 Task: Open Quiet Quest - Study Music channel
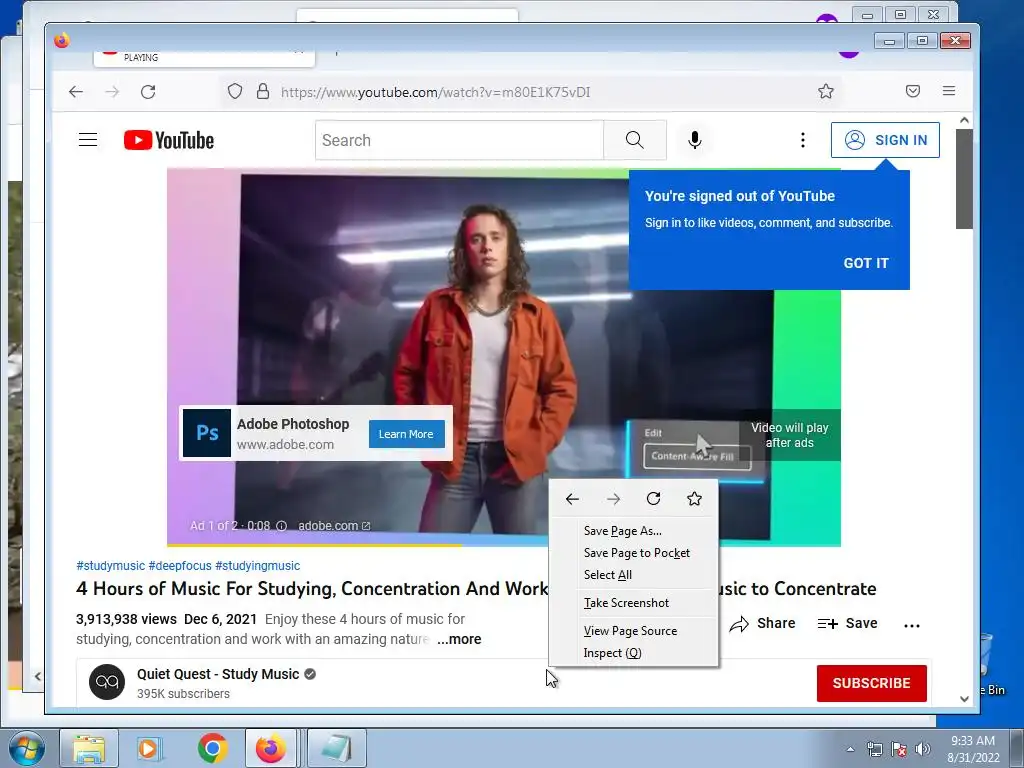pos(218,674)
